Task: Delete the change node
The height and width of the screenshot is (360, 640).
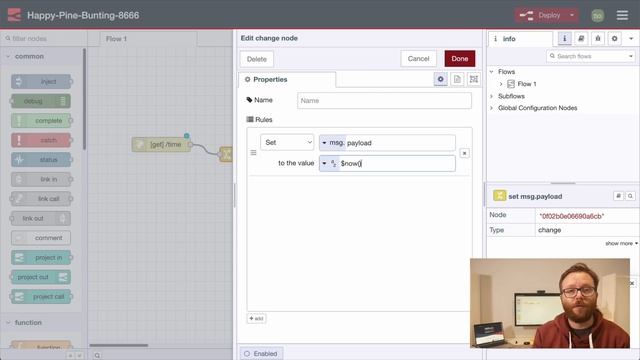Action: coord(256,59)
